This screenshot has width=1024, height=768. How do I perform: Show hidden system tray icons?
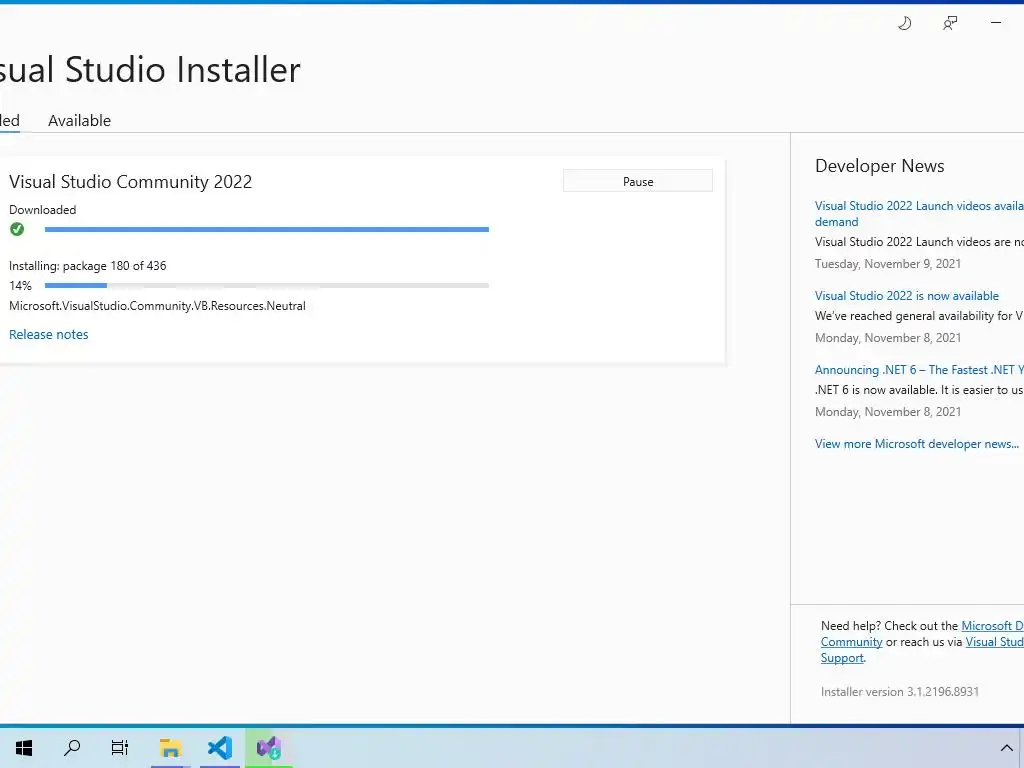click(x=1006, y=748)
